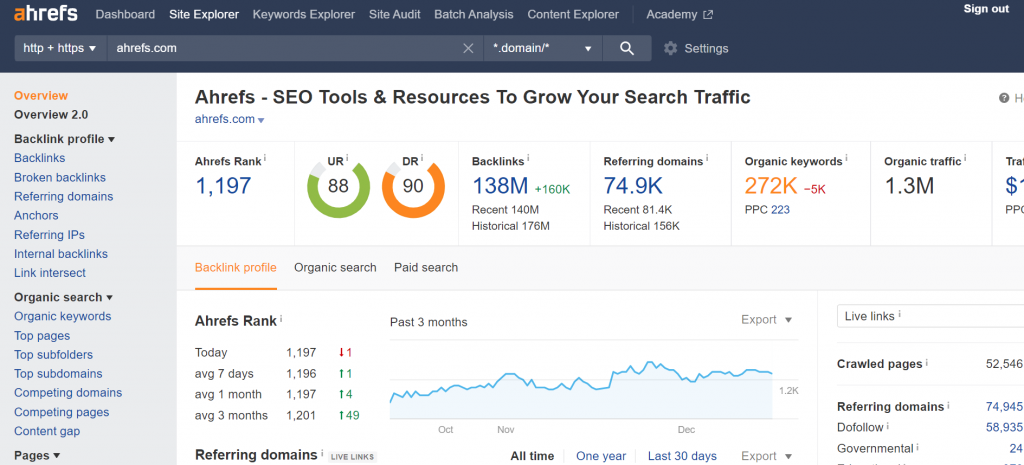Click info icon beside Governmental

coord(918,446)
